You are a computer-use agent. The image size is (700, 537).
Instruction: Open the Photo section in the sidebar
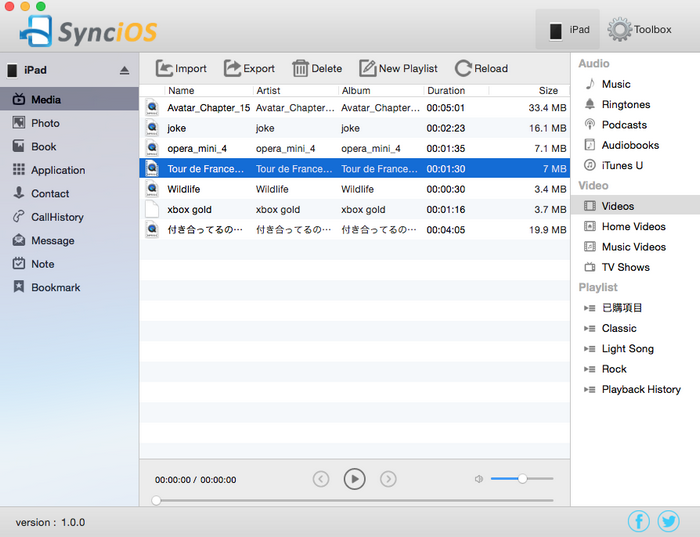click(69, 123)
